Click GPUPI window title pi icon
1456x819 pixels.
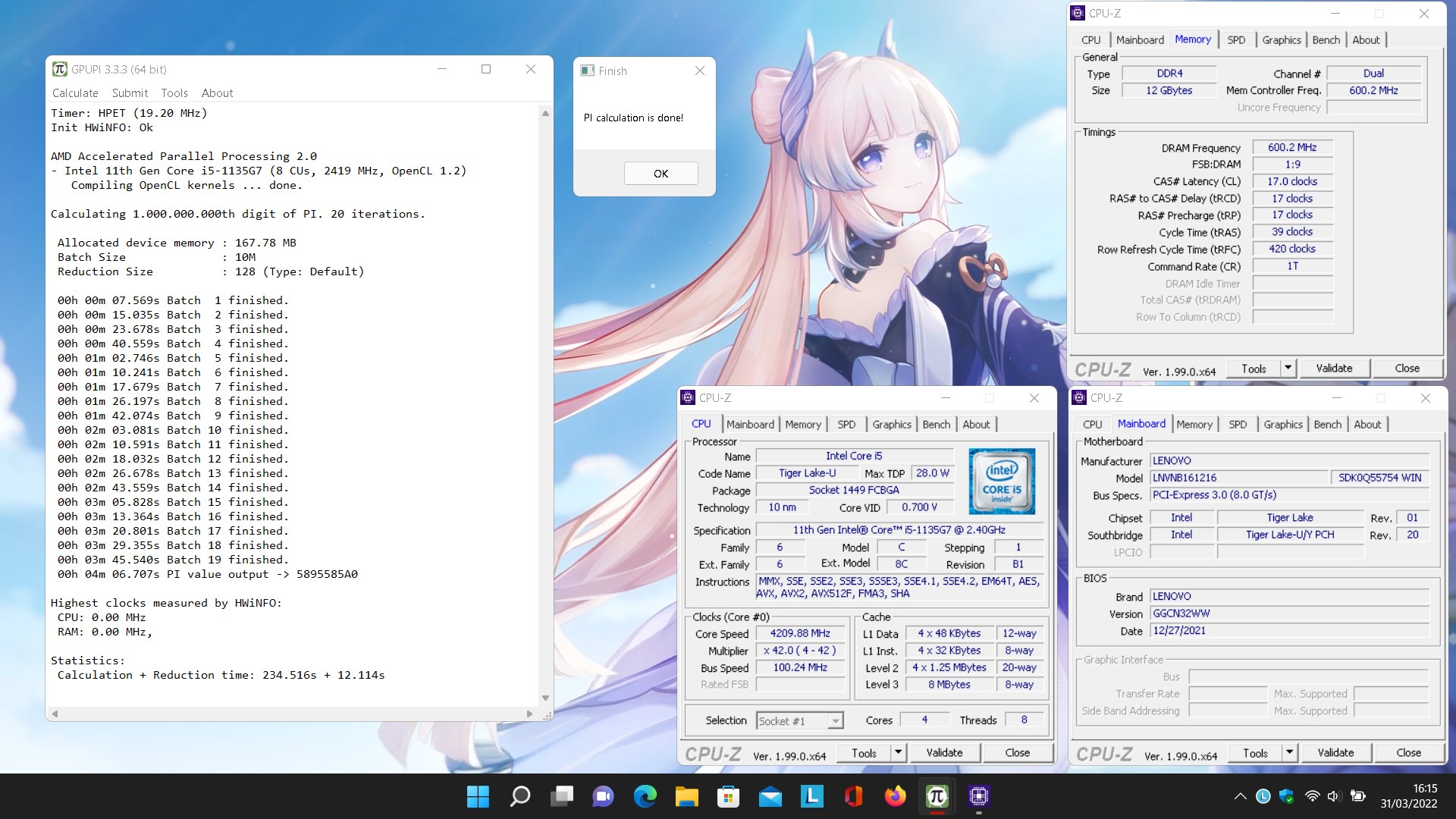60,69
